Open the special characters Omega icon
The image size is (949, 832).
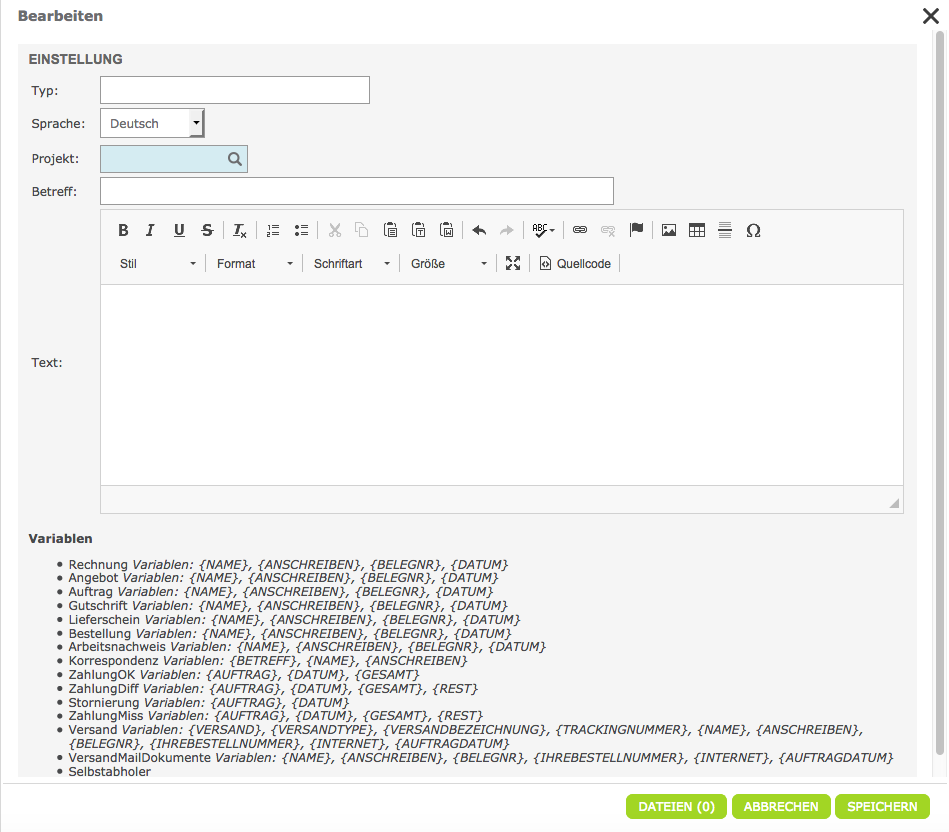(753, 230)
